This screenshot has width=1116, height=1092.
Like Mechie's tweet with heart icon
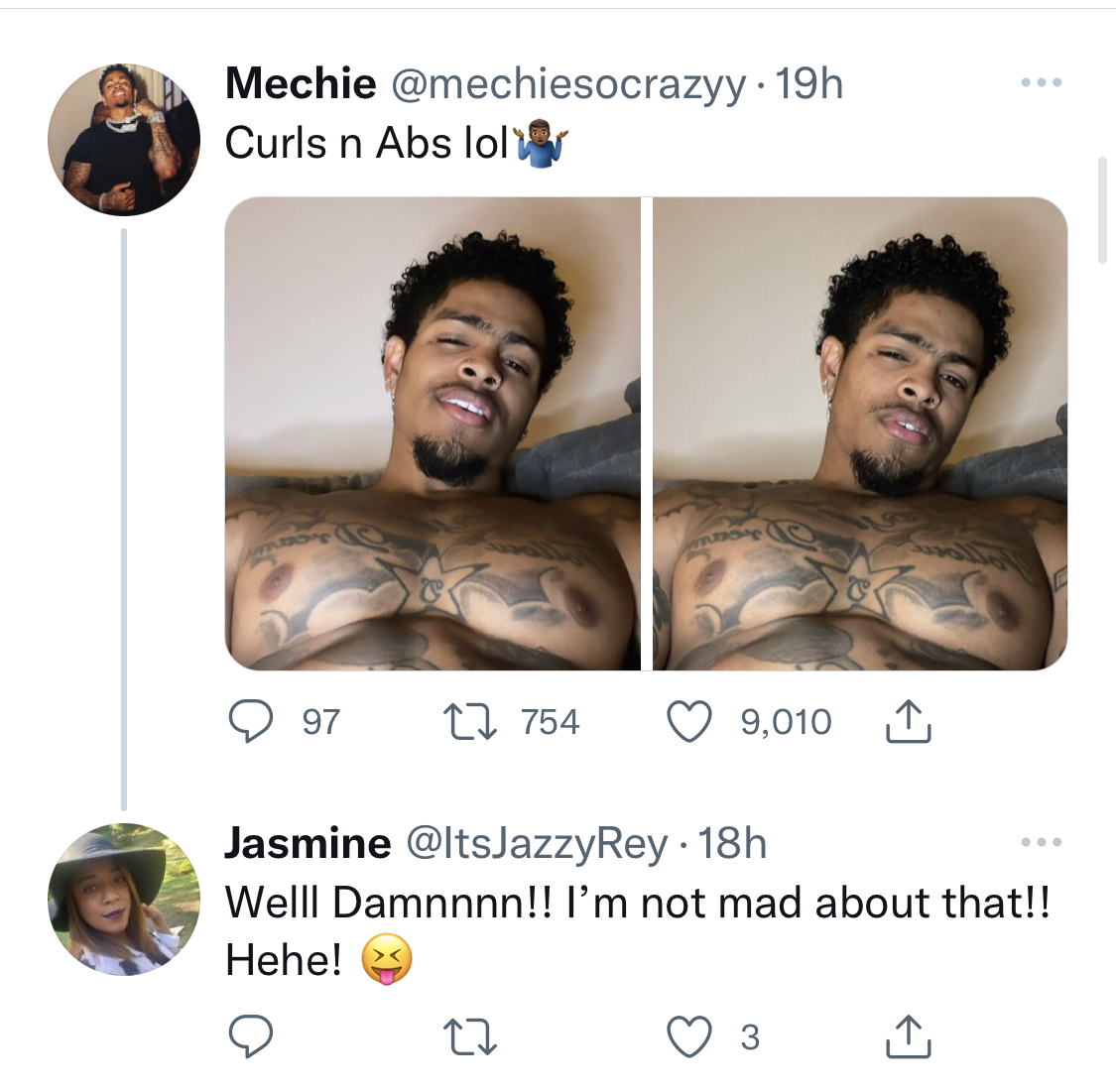pos(689,721)
